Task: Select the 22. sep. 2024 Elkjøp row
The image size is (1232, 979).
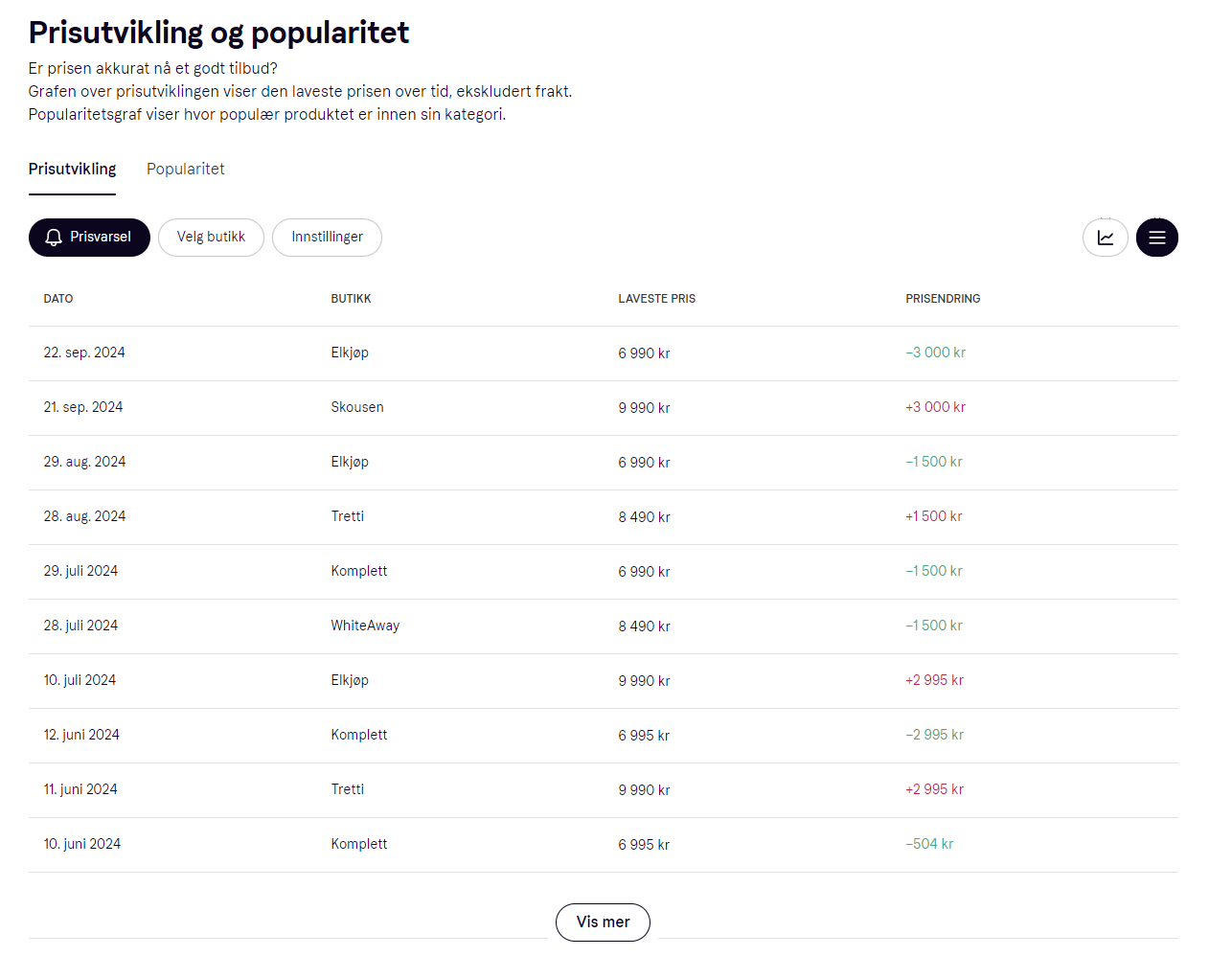Action: (x=604, y=353)
